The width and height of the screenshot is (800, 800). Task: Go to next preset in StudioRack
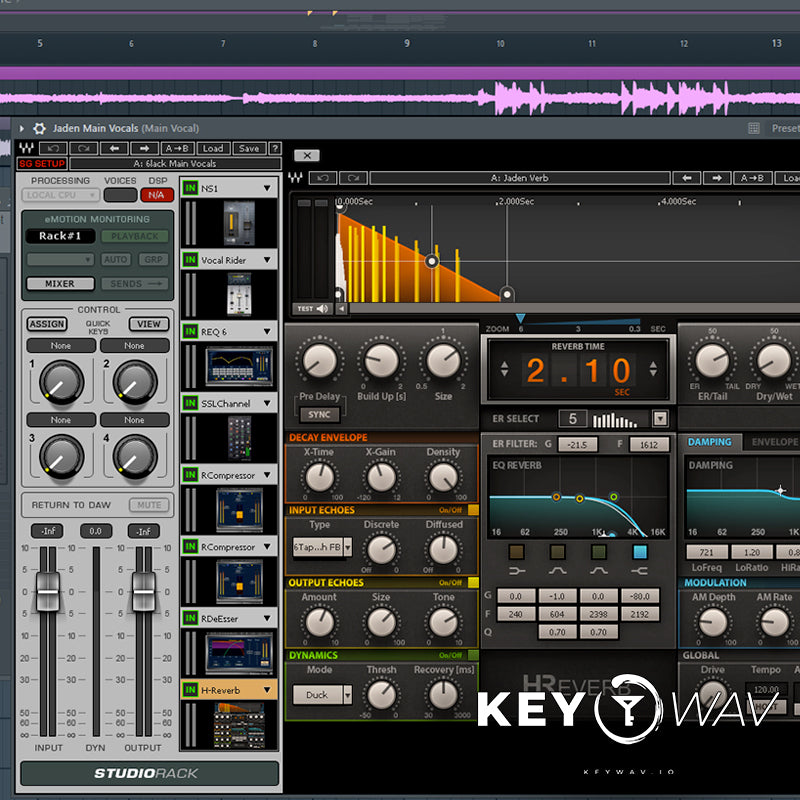tap(144, 148)
